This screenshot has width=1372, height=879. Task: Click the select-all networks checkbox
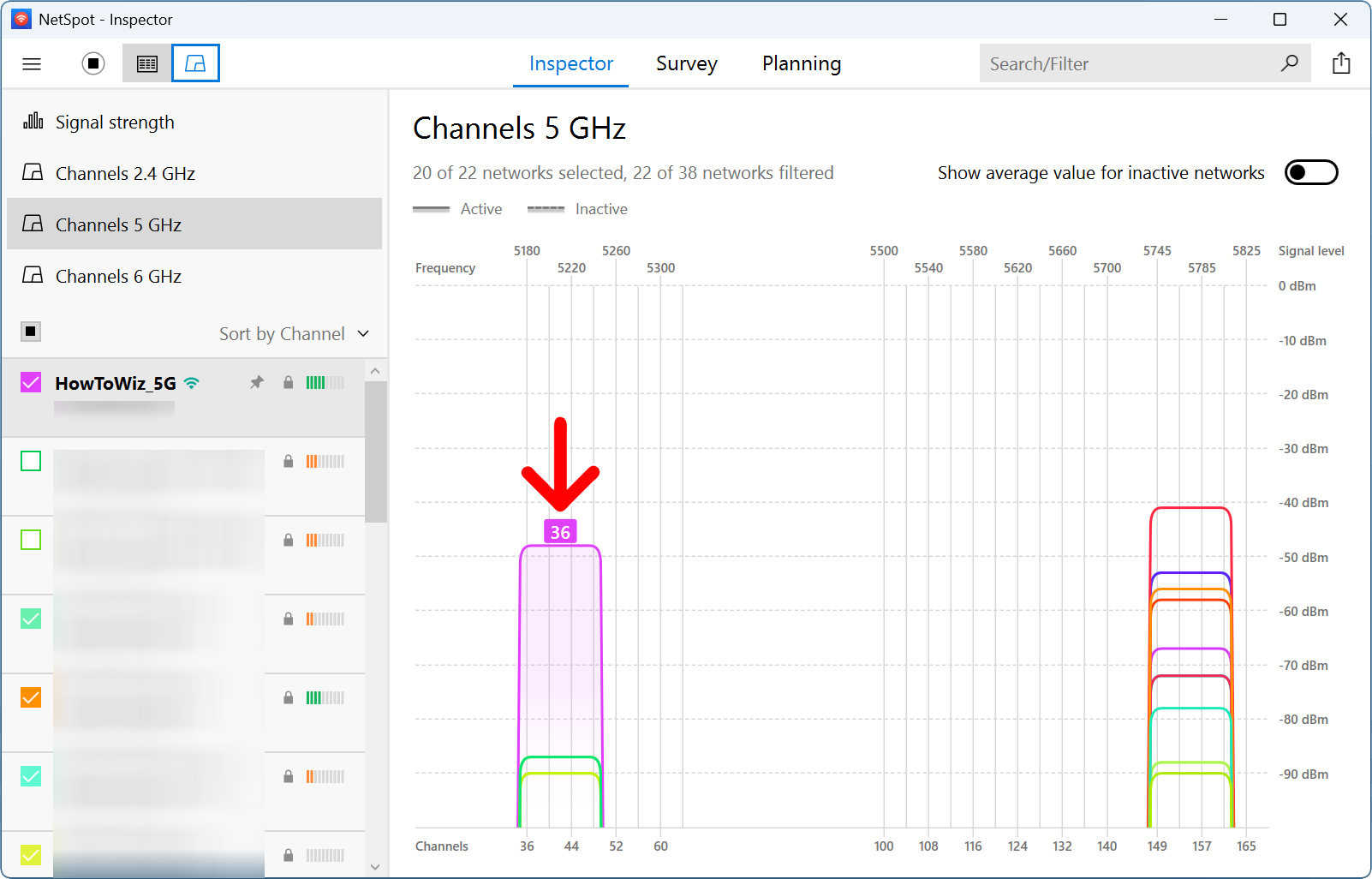coord(30,332)
